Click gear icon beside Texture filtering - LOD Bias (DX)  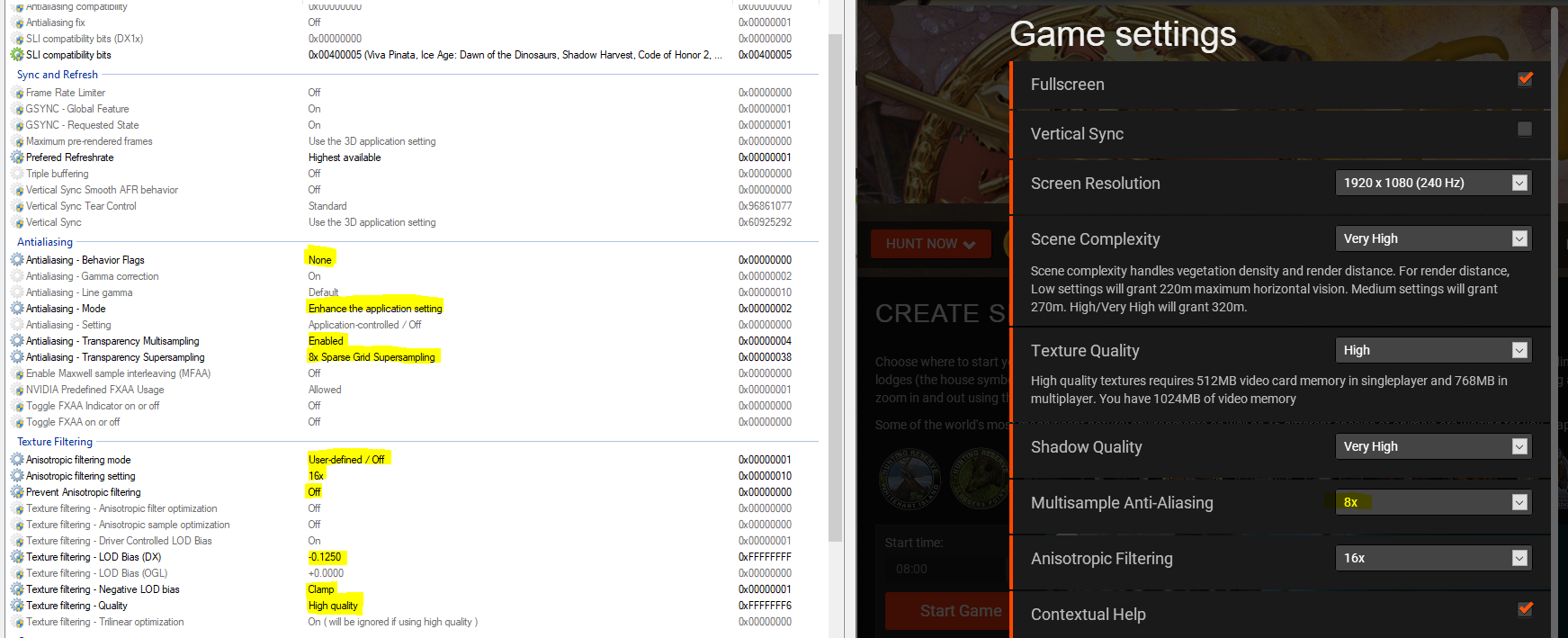tap(17, 557)
